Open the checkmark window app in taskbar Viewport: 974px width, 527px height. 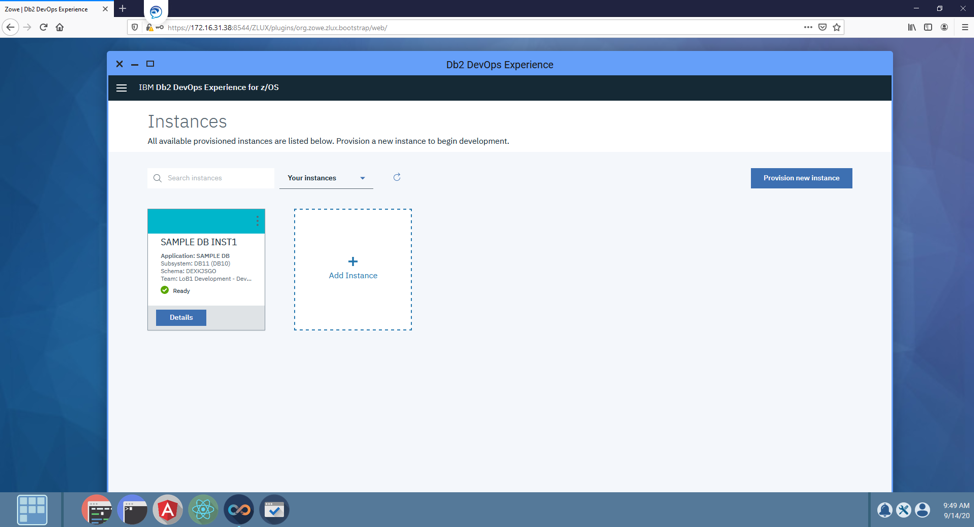pos(274,510)
